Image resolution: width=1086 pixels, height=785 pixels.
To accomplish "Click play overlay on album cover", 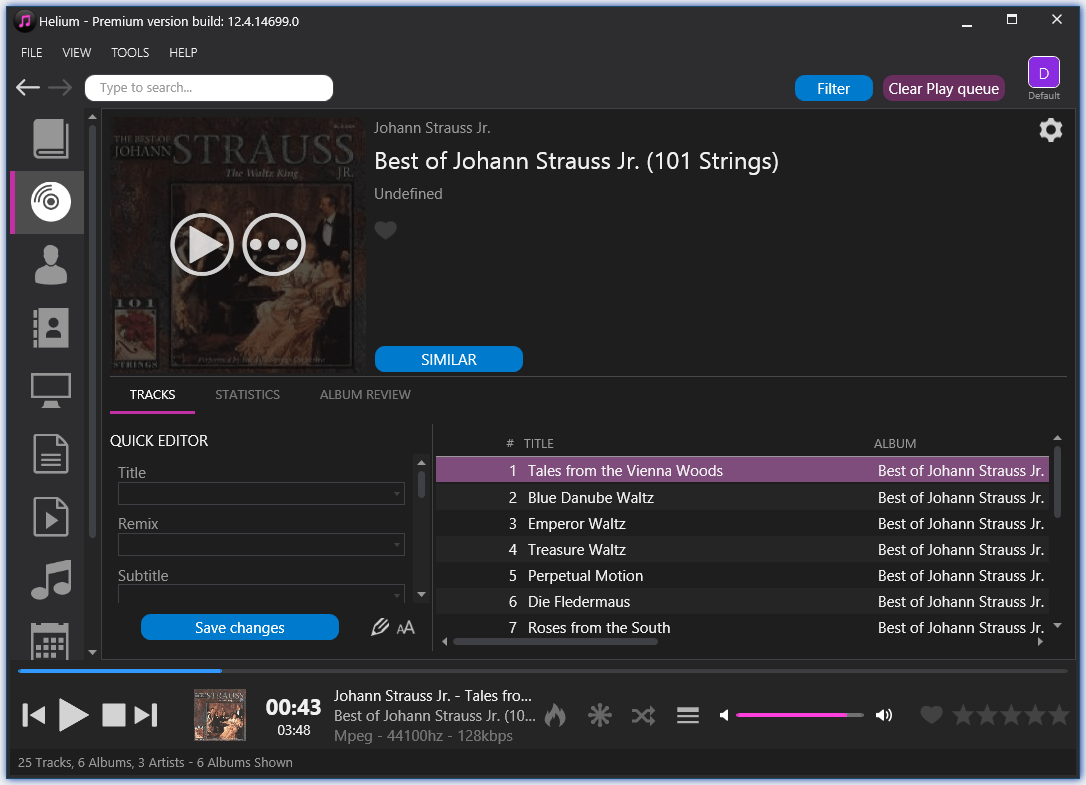I will pos(202,245).
